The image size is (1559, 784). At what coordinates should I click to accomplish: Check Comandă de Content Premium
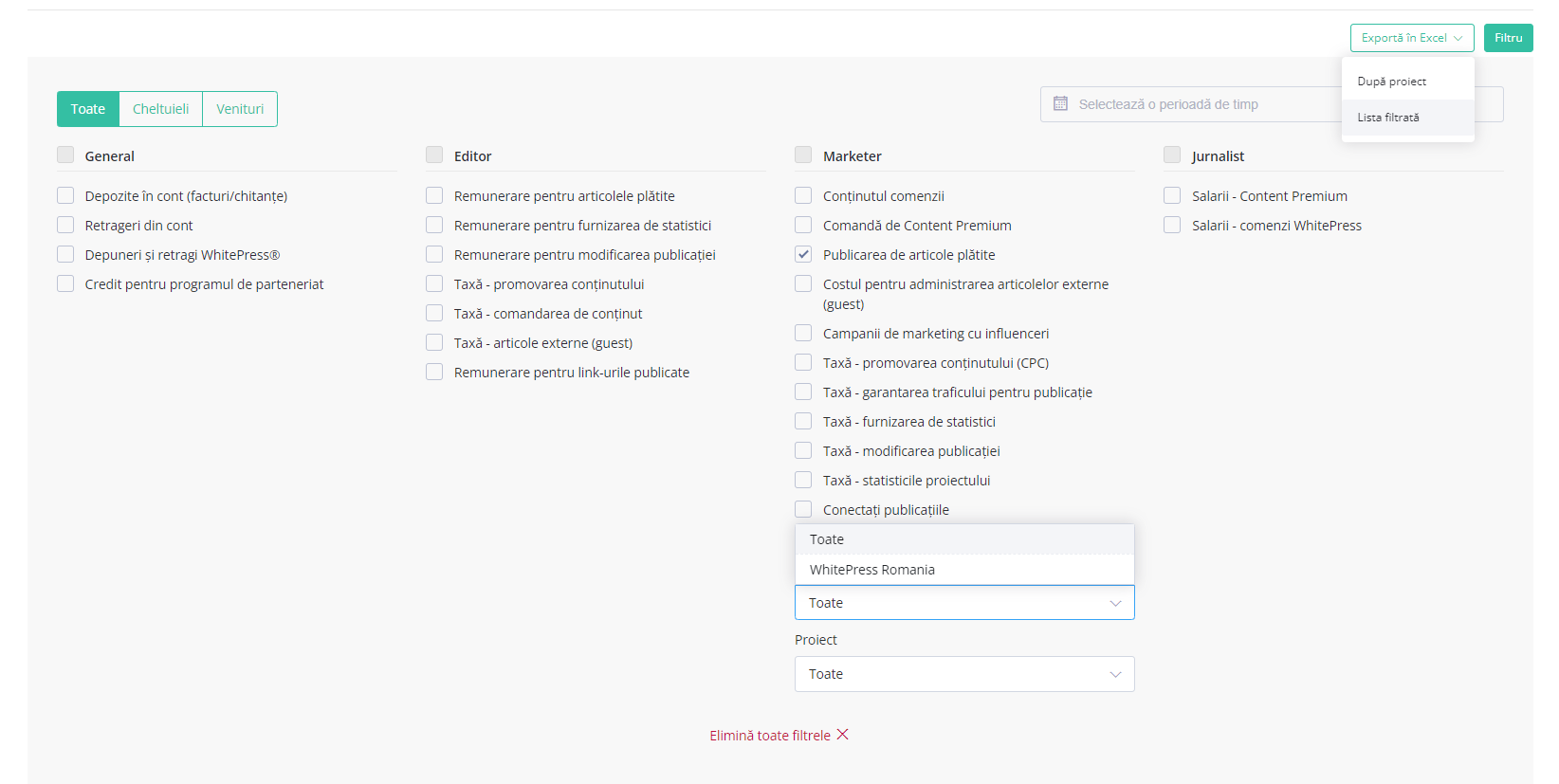pos(803,225)
